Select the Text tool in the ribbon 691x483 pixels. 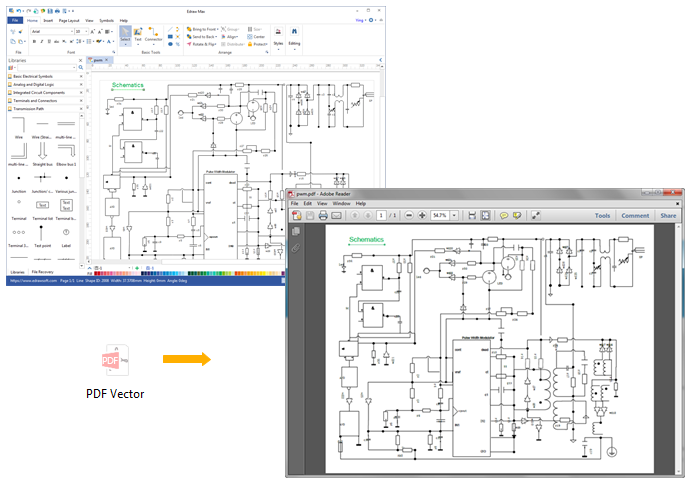point(138,35)
